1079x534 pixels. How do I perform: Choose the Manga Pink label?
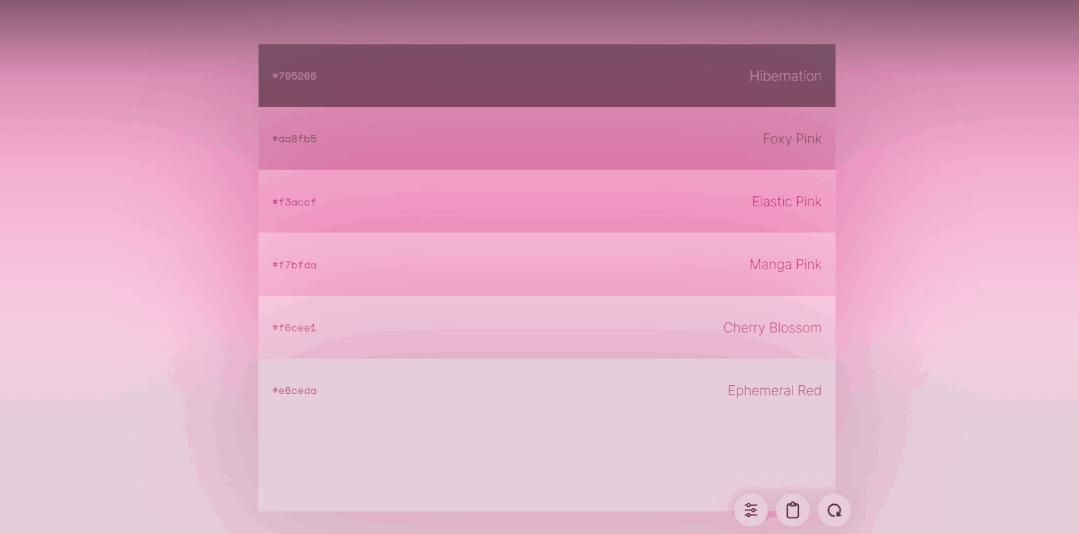(785, 265)
